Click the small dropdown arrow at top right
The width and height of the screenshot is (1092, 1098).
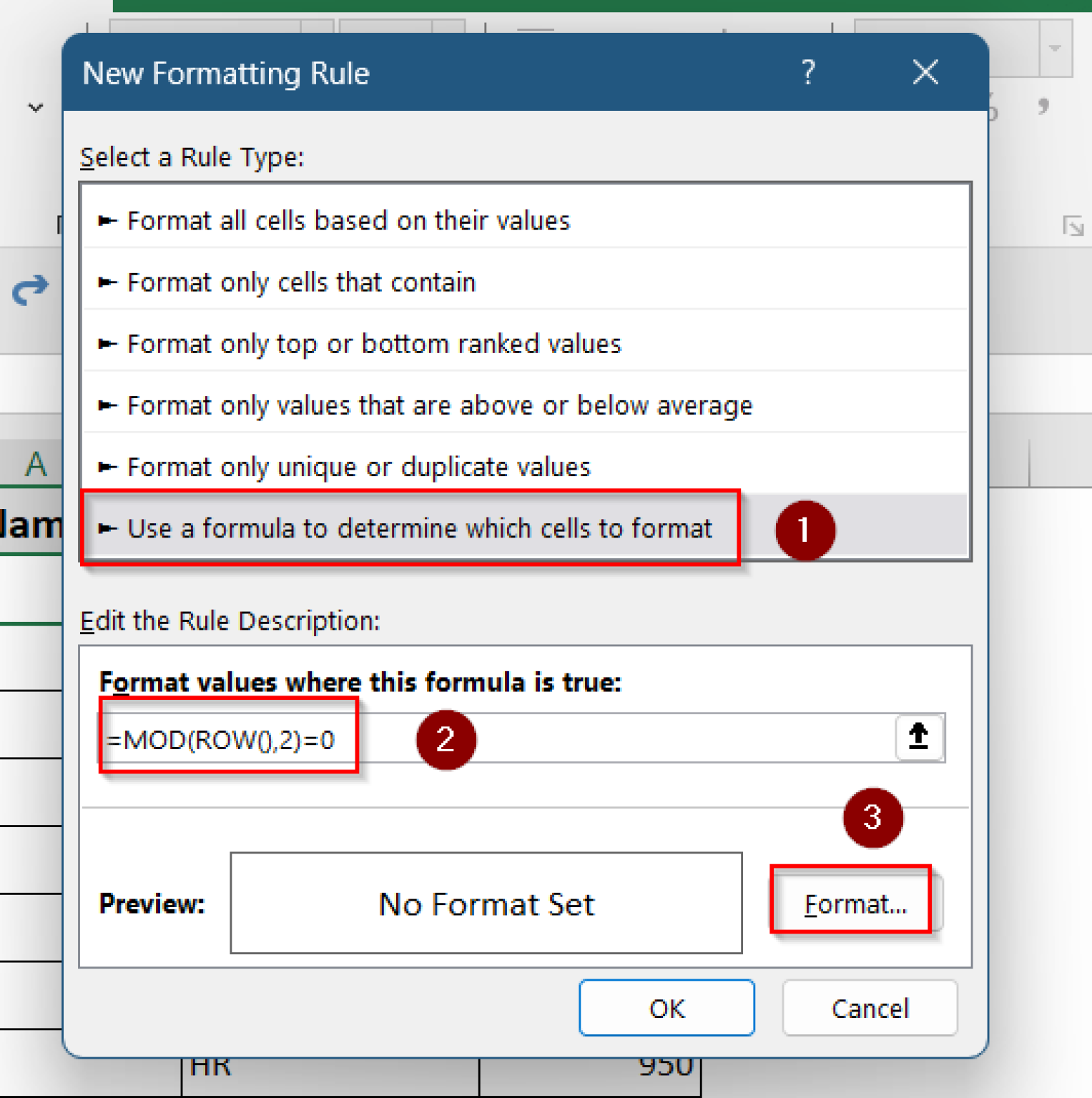(x=1054, y=46)
